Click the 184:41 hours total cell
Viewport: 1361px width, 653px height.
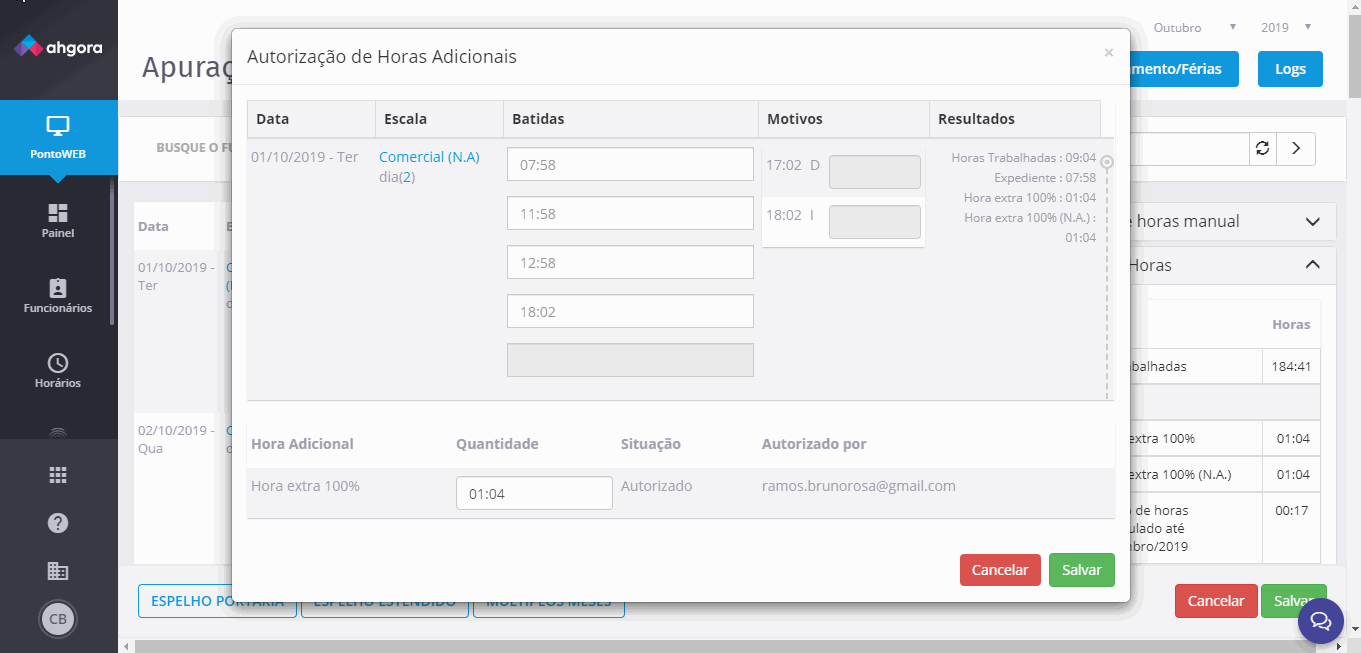click(1291, 366)
